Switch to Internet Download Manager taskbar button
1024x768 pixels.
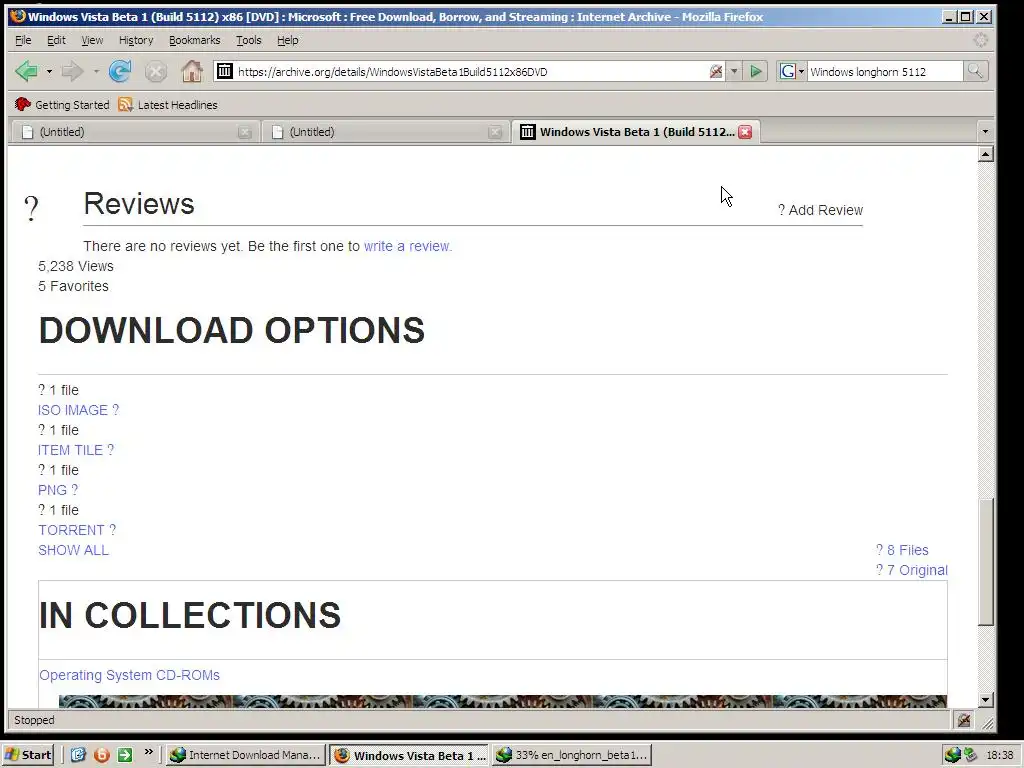click(245, 755)
